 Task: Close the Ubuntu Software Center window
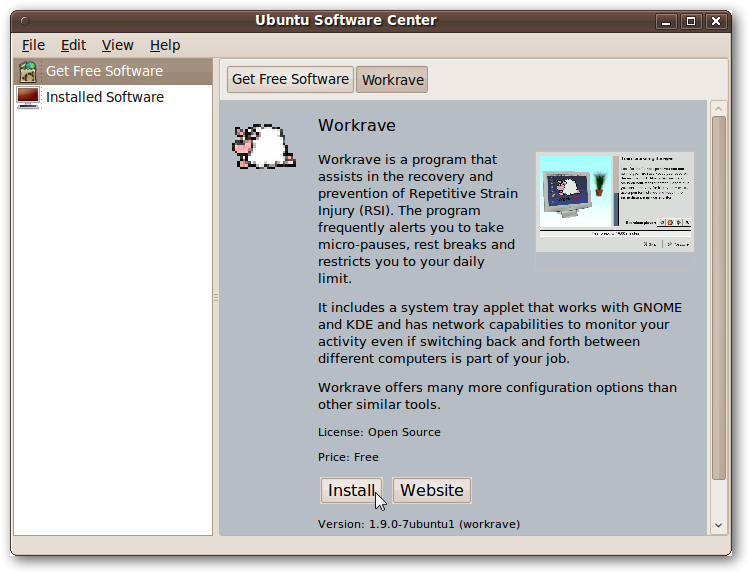716,22
